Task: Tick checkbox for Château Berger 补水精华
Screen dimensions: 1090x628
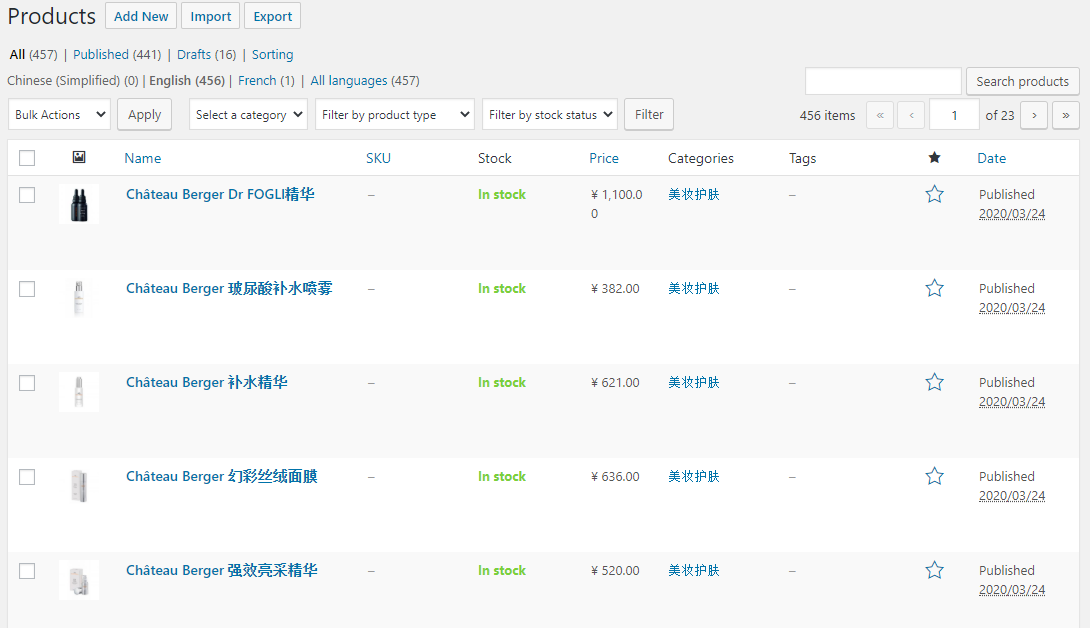Action: (27, 383)
